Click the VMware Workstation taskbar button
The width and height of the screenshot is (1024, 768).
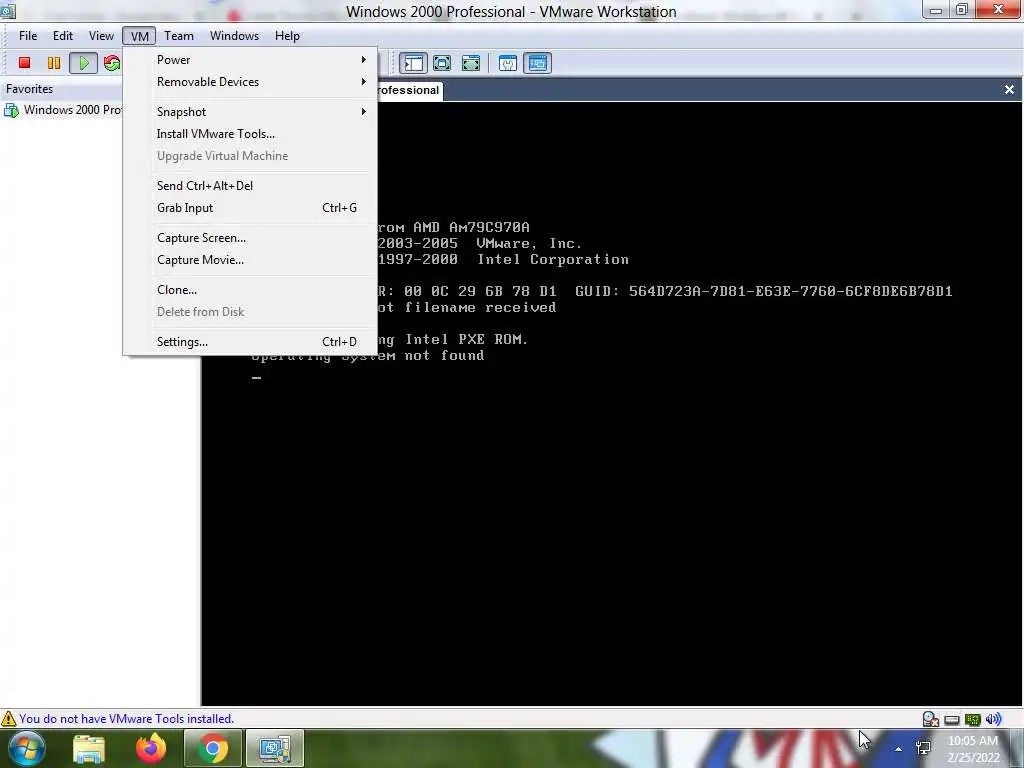(x=275, y=748)
